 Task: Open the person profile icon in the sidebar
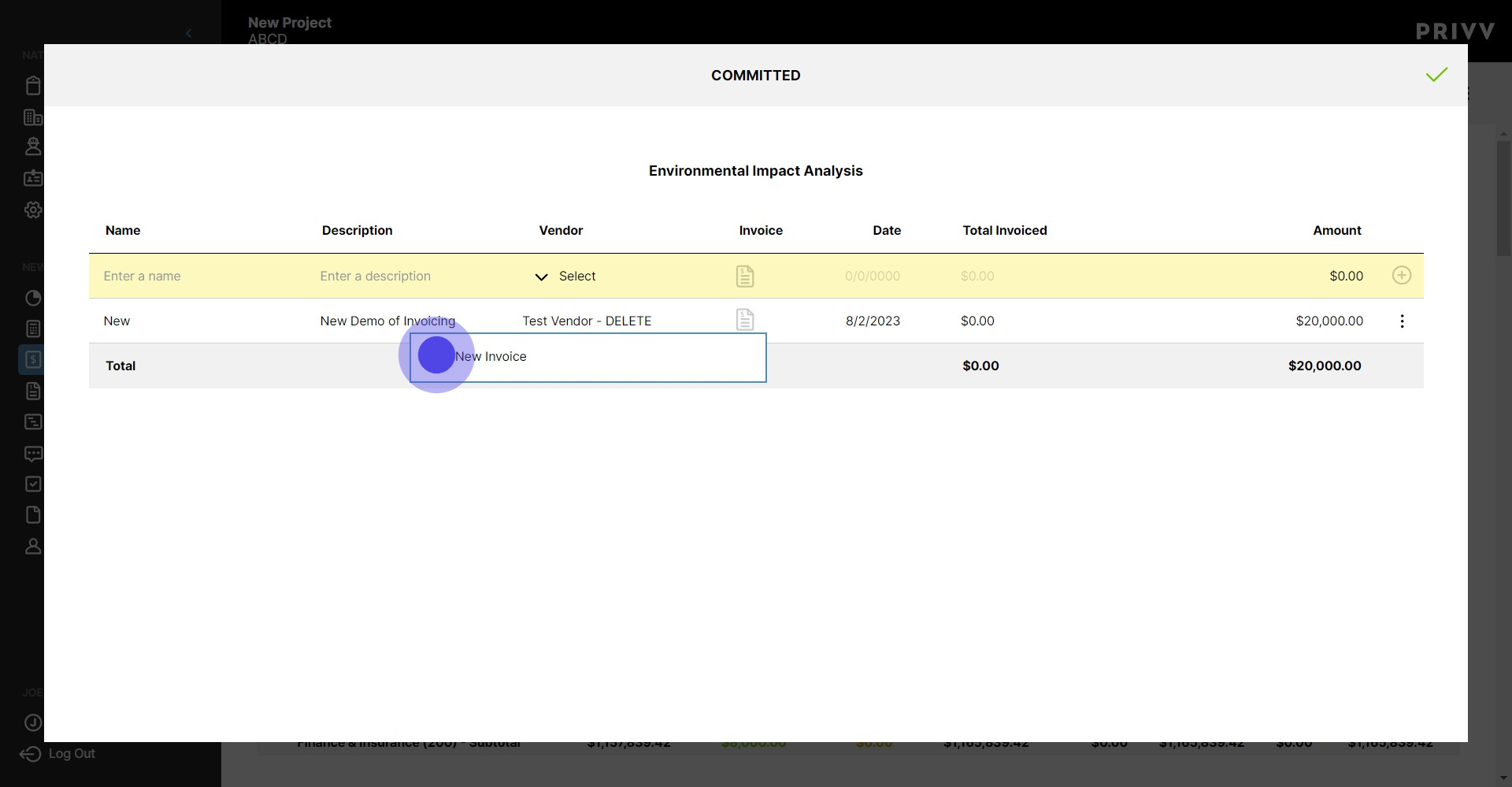(33, 546)
